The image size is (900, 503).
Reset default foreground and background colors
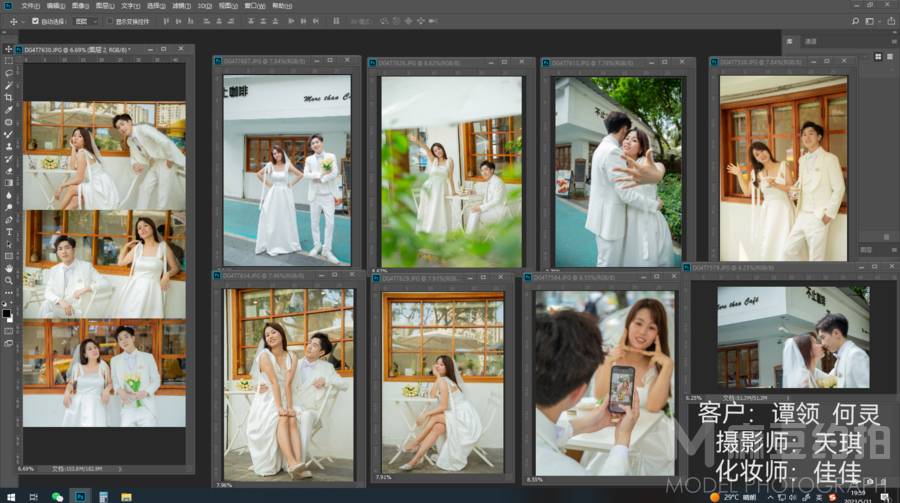coord(5,304)
